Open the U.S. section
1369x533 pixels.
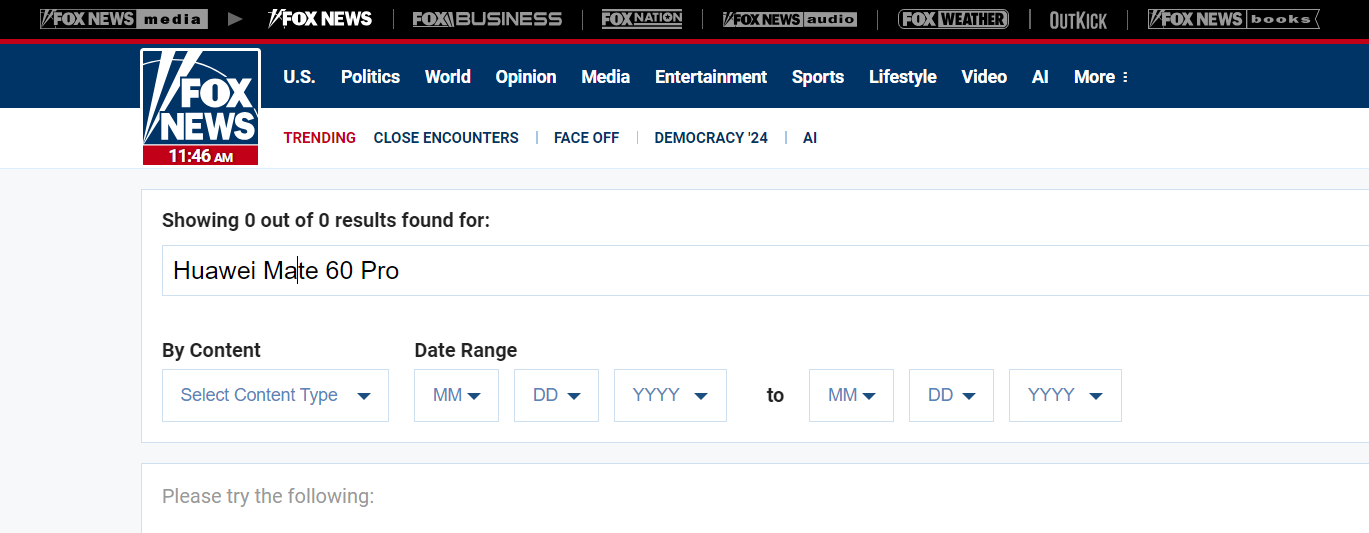[x=299, y=77]
